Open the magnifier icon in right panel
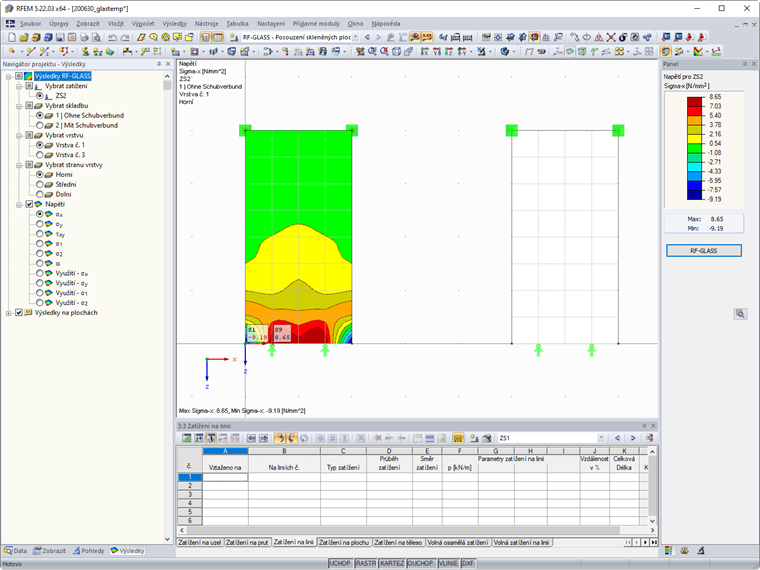The image size is (760, 570). 740,314
